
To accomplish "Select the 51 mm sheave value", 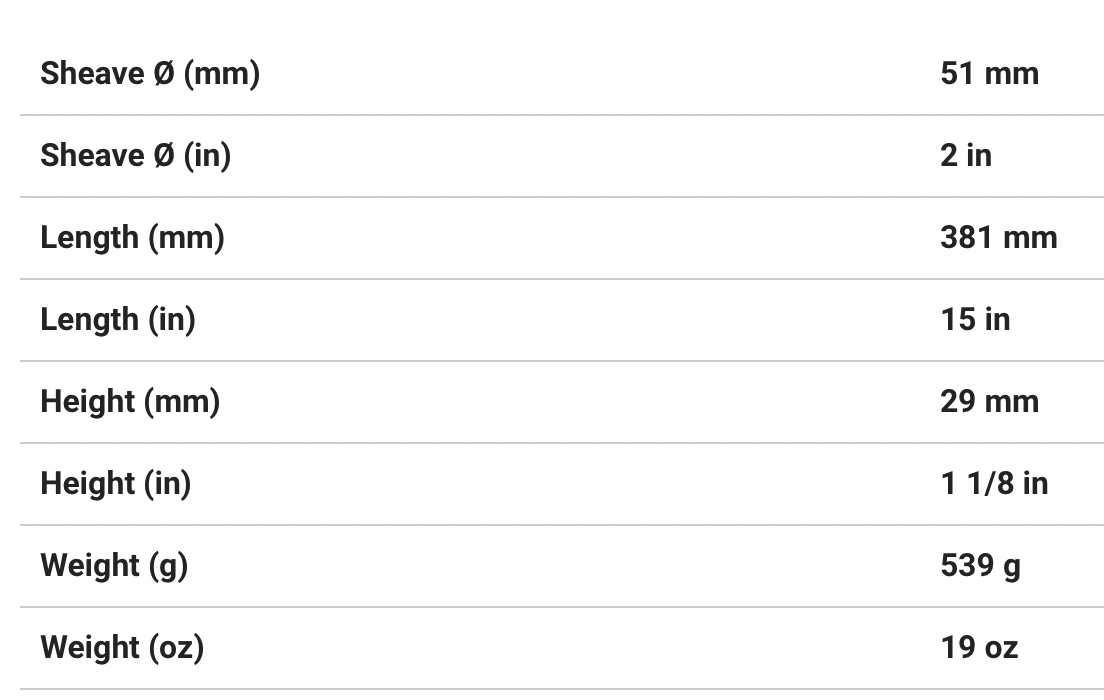I will click(x=989, y=74).
